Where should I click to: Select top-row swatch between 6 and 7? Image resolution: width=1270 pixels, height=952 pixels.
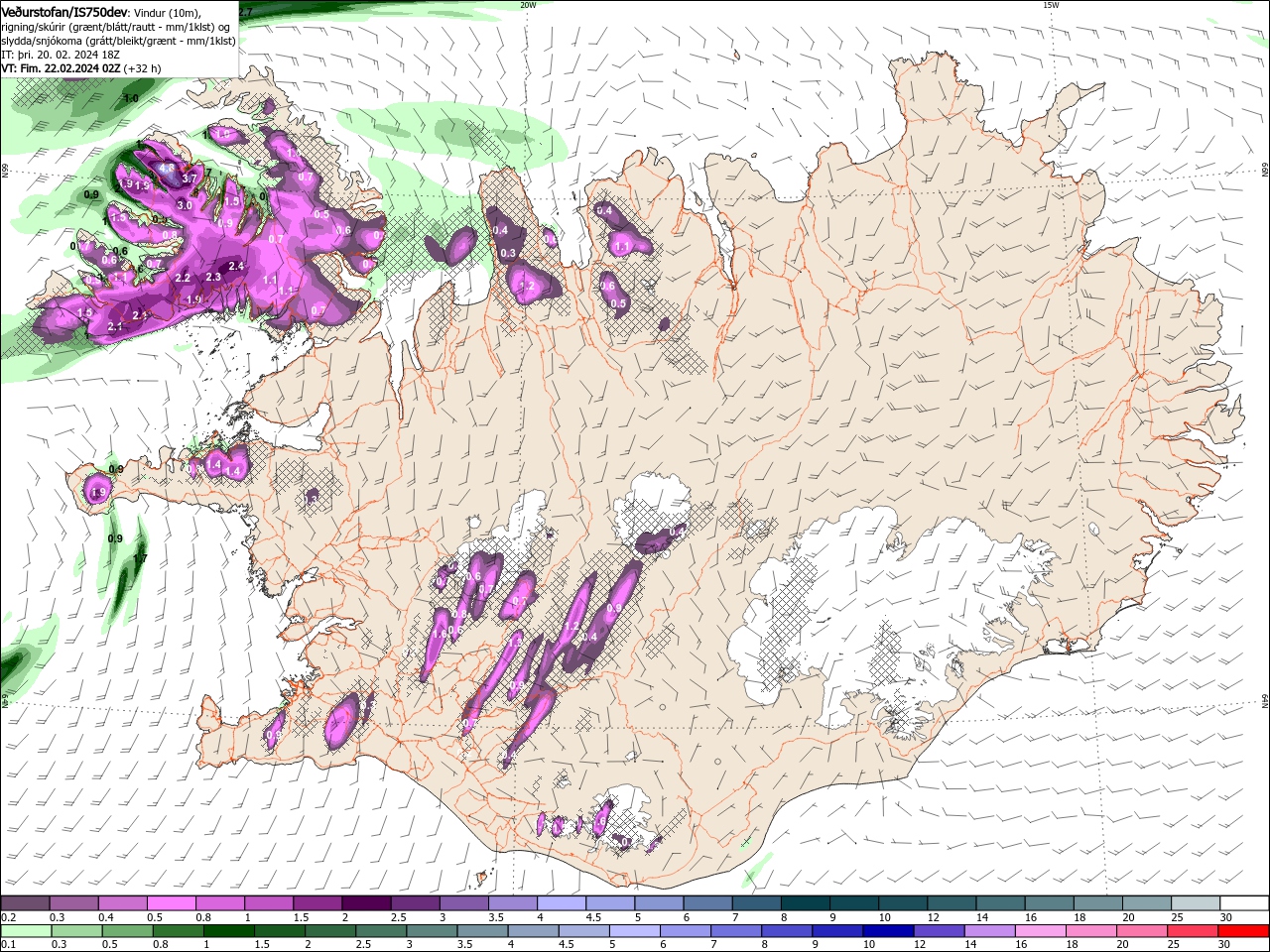click(707, 903)
